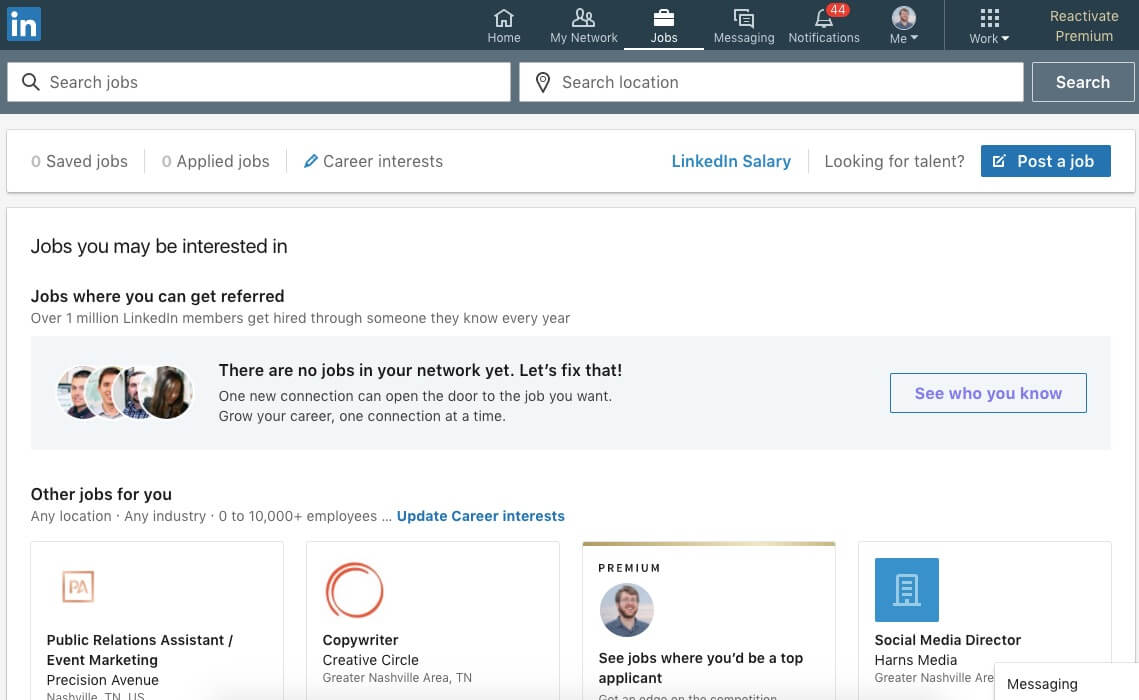This screenshot has width=1139, height=700.
Task: Click Greater Nashville Area, TN under Copywriter
Action: pyautogui.click(x=397, y=677)
